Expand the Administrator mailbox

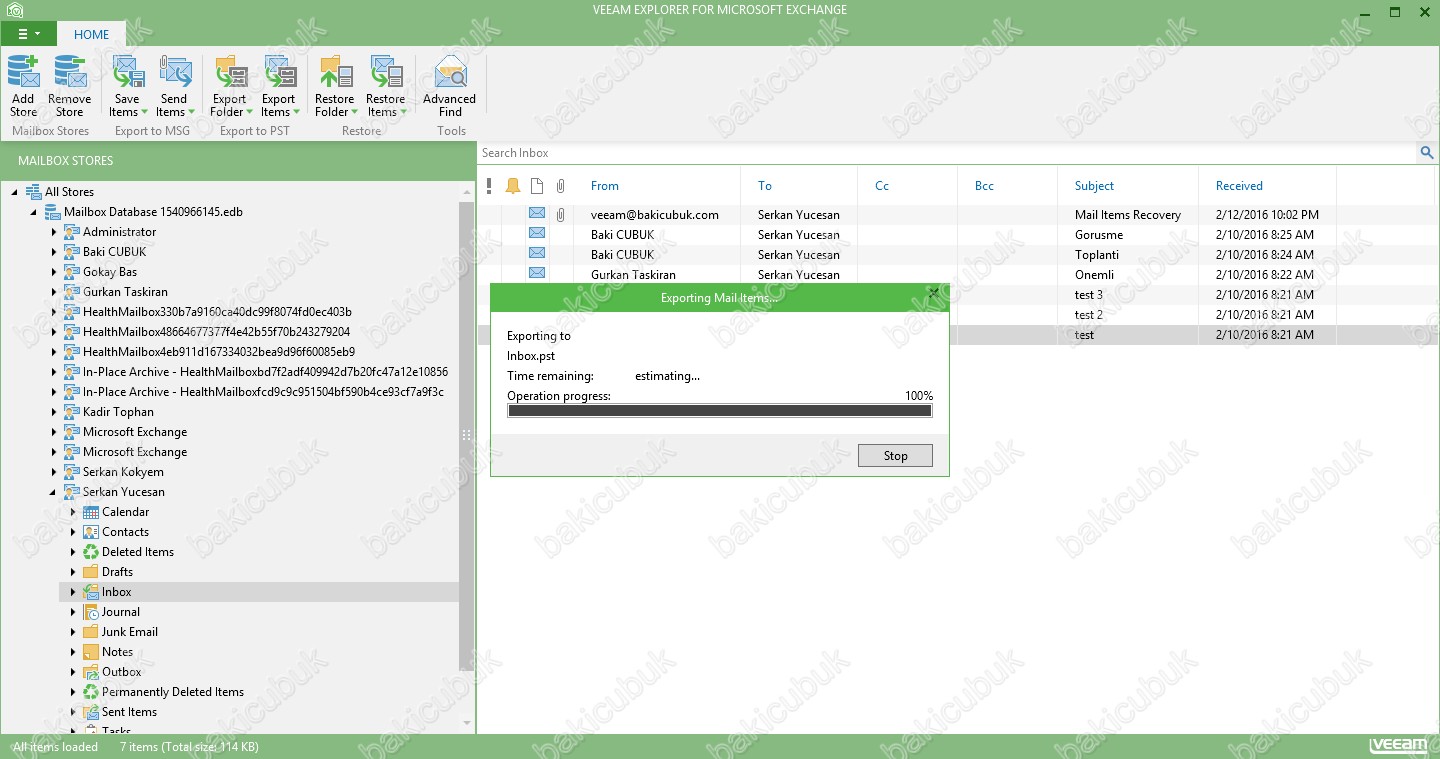click(54, 232)
